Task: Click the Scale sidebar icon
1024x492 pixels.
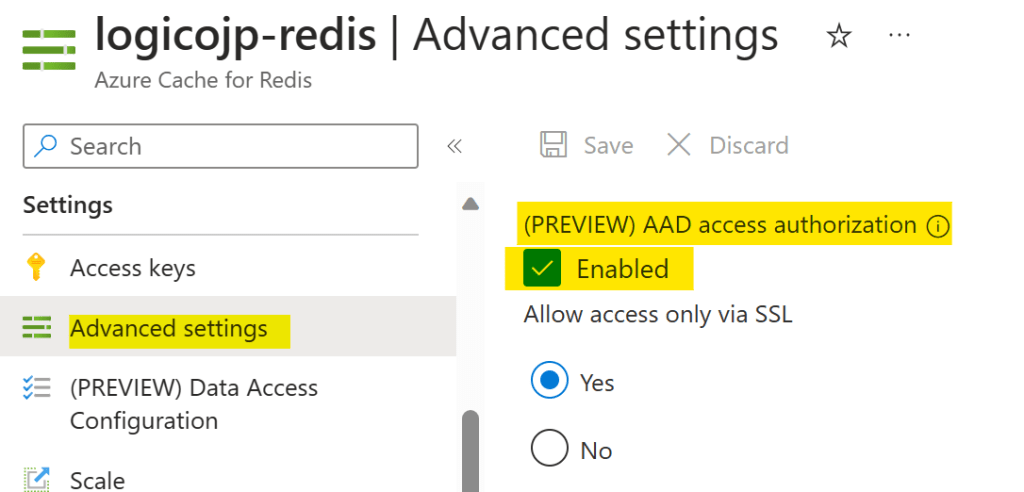Action: (x=36, y=479)
